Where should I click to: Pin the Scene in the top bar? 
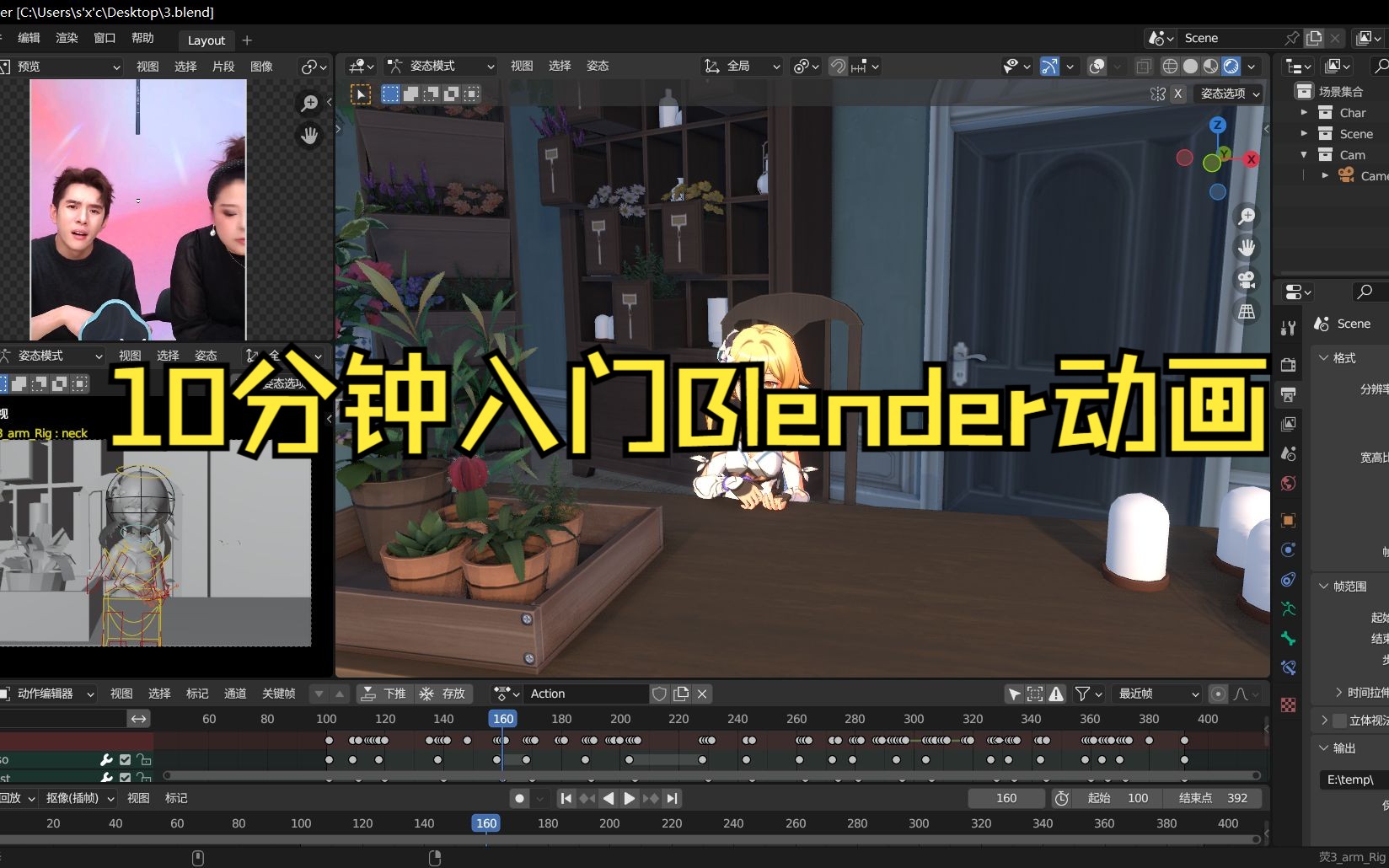click(x=1291, y=38)
